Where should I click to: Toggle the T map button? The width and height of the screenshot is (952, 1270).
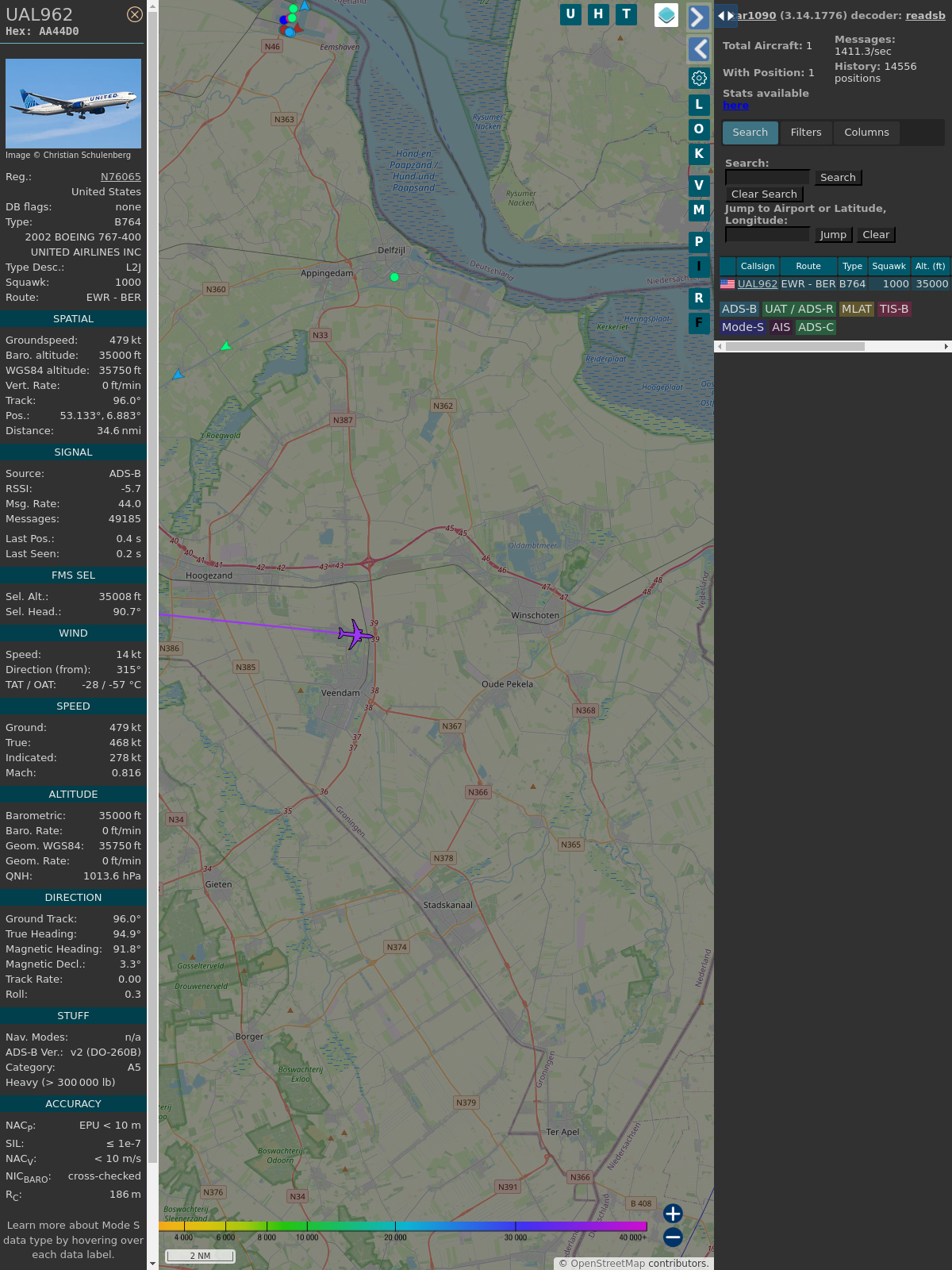coord(627,14)
